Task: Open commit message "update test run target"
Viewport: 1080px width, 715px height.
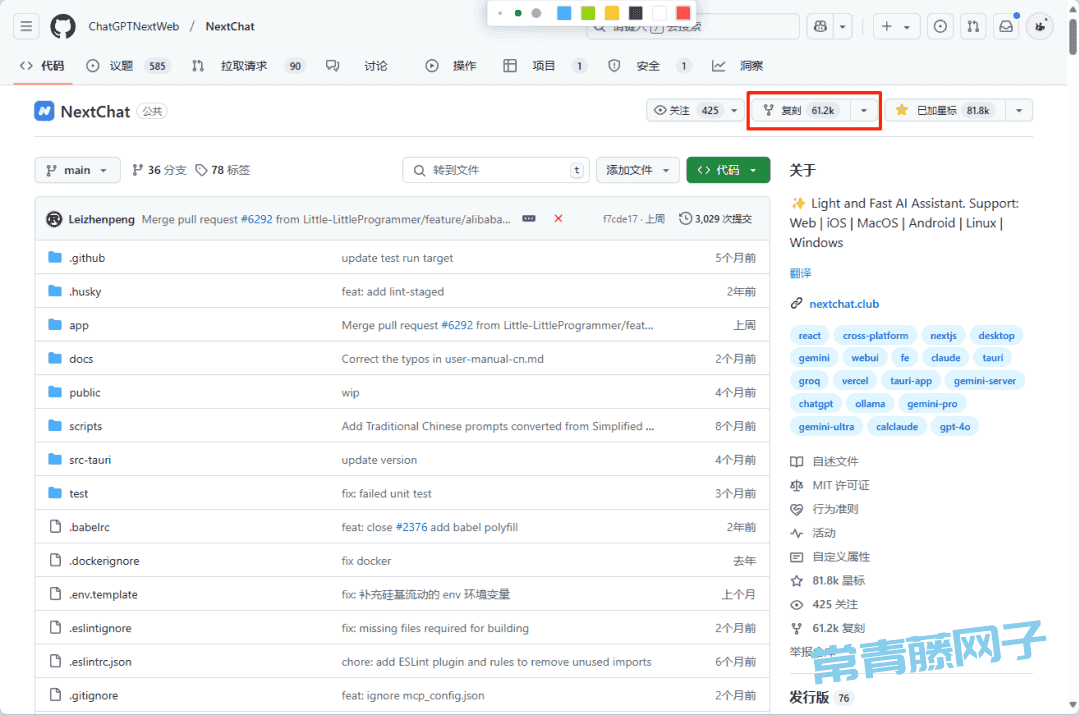Action: click(397, 258)
